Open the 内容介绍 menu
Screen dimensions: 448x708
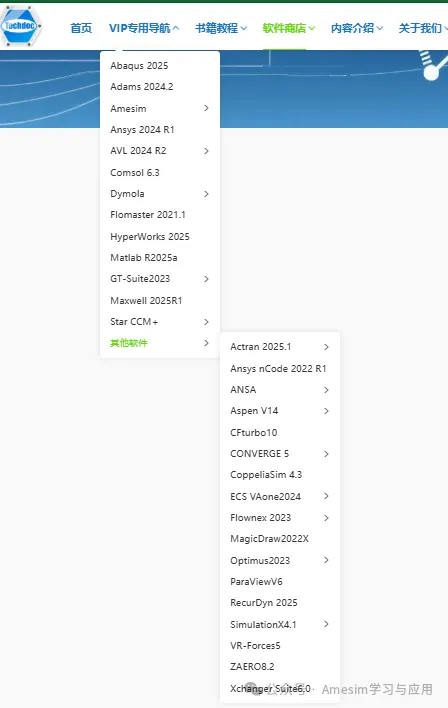pyautogui.click(x=357, y=28)
